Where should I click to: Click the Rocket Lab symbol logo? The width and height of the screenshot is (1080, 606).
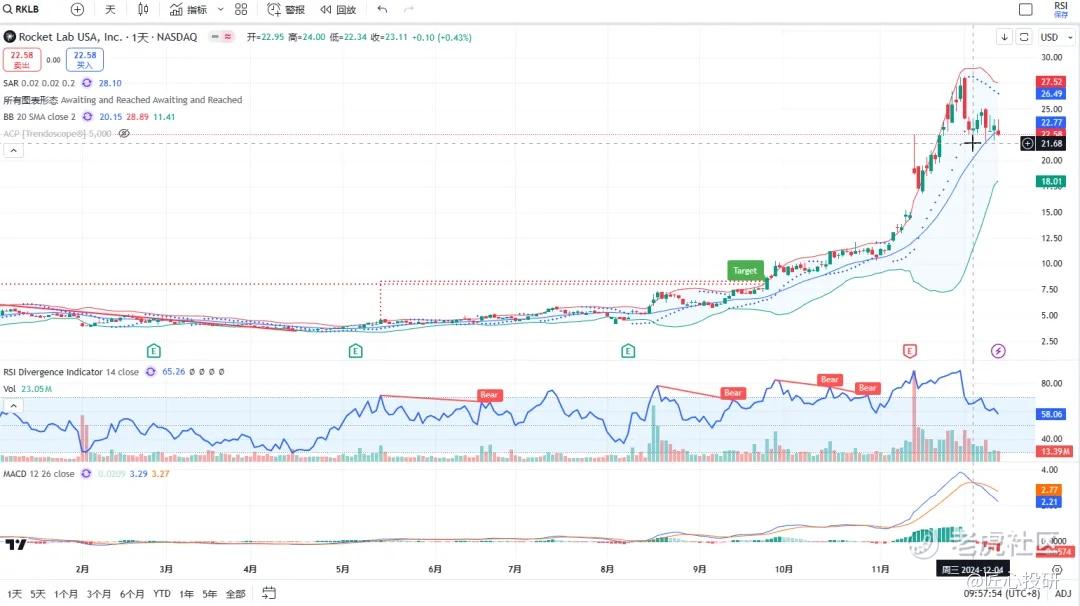(10, 36)
